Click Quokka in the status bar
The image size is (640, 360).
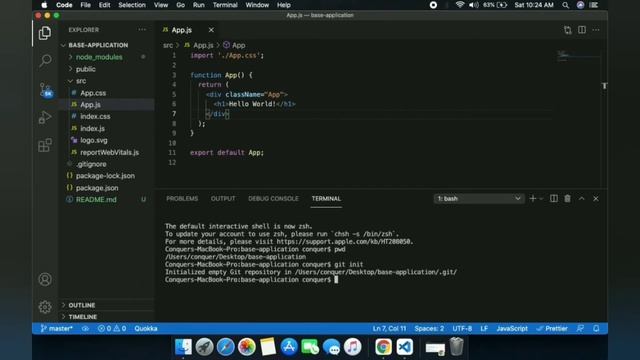tap(146, 329)
